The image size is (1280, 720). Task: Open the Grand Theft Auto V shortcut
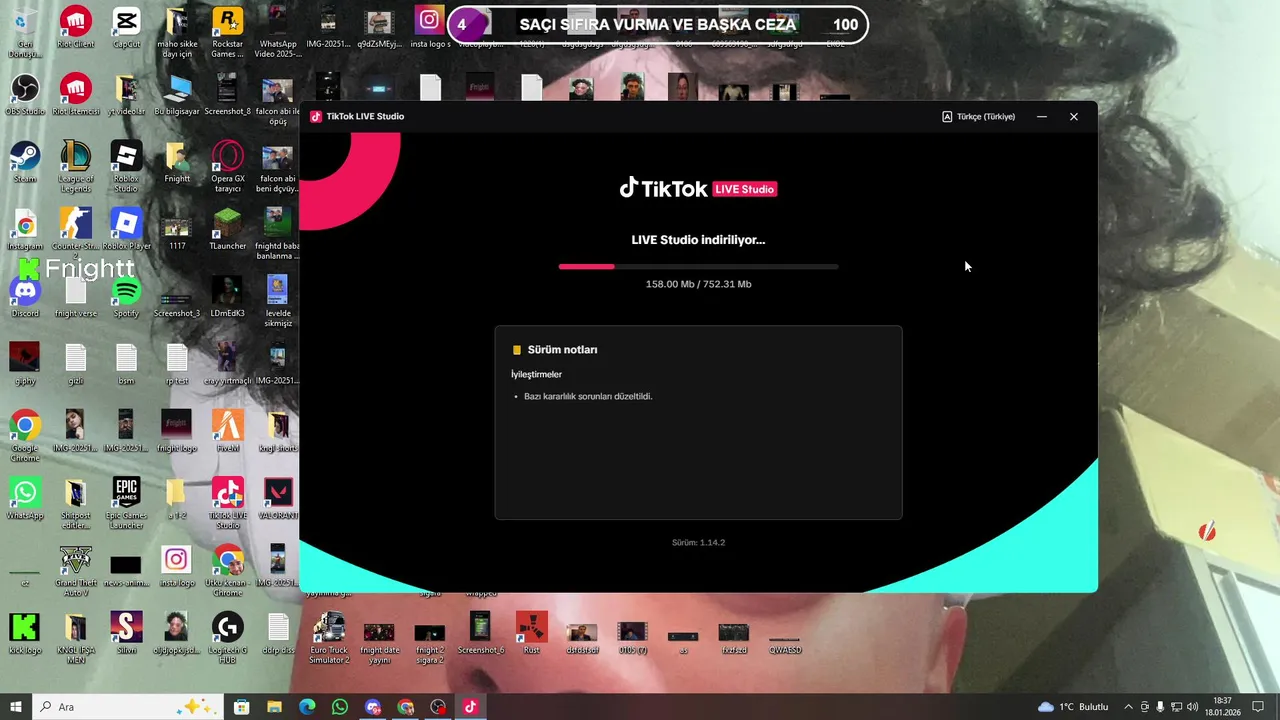click(75, 570)
